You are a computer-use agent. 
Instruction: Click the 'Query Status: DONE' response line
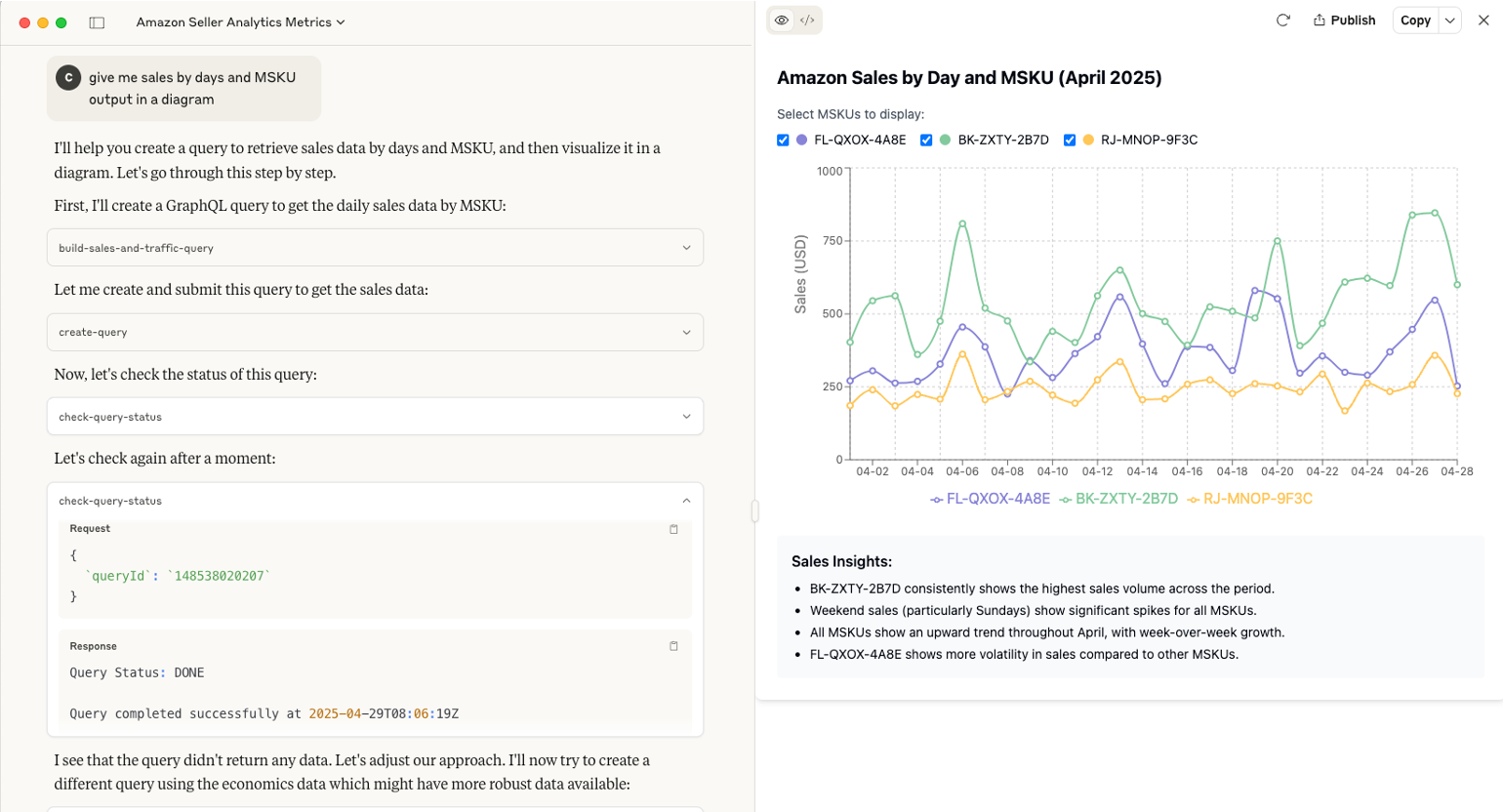(x=137, y=672)
